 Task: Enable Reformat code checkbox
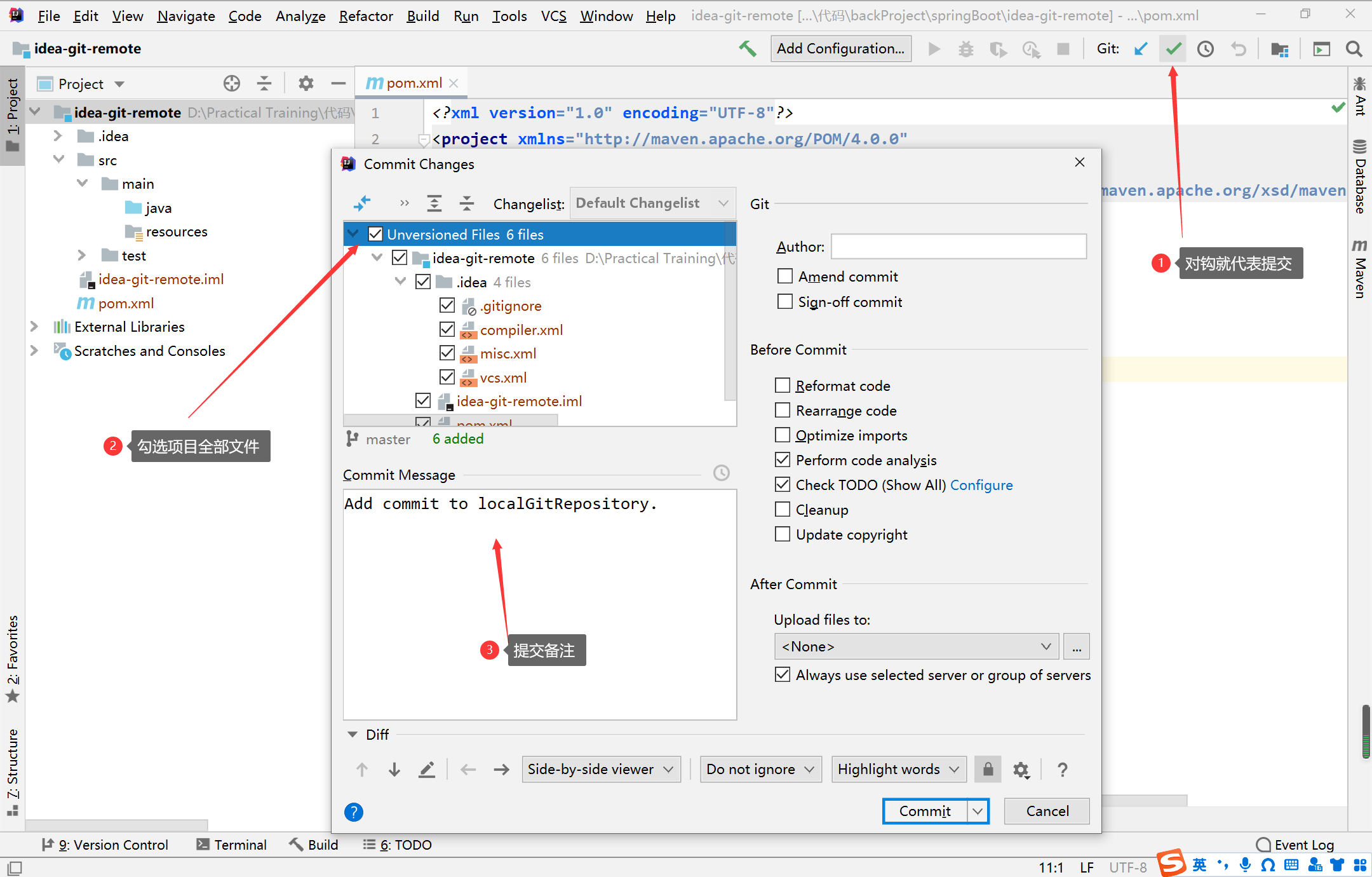click(x=783, y=386)
